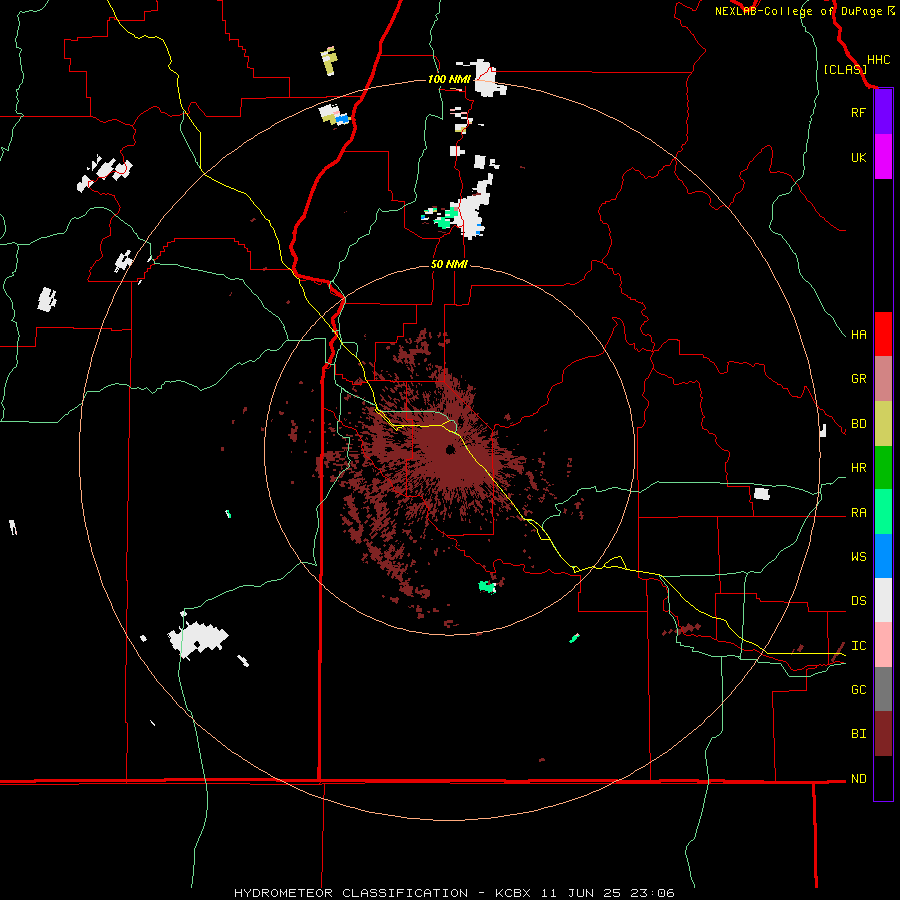This screenshot has width=900, height=900.
Task: Click the blue WS legend color swatch
Action: click(x=883, y=556)
